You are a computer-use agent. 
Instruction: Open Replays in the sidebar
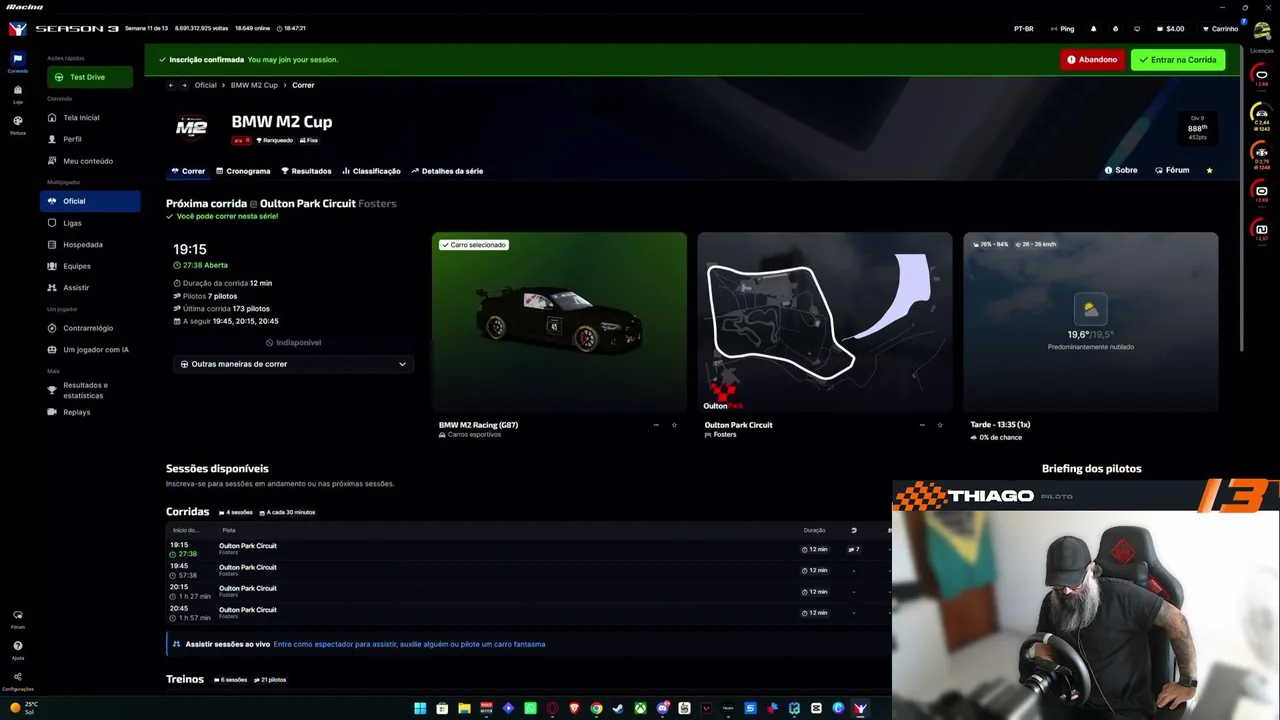(90, 412)
